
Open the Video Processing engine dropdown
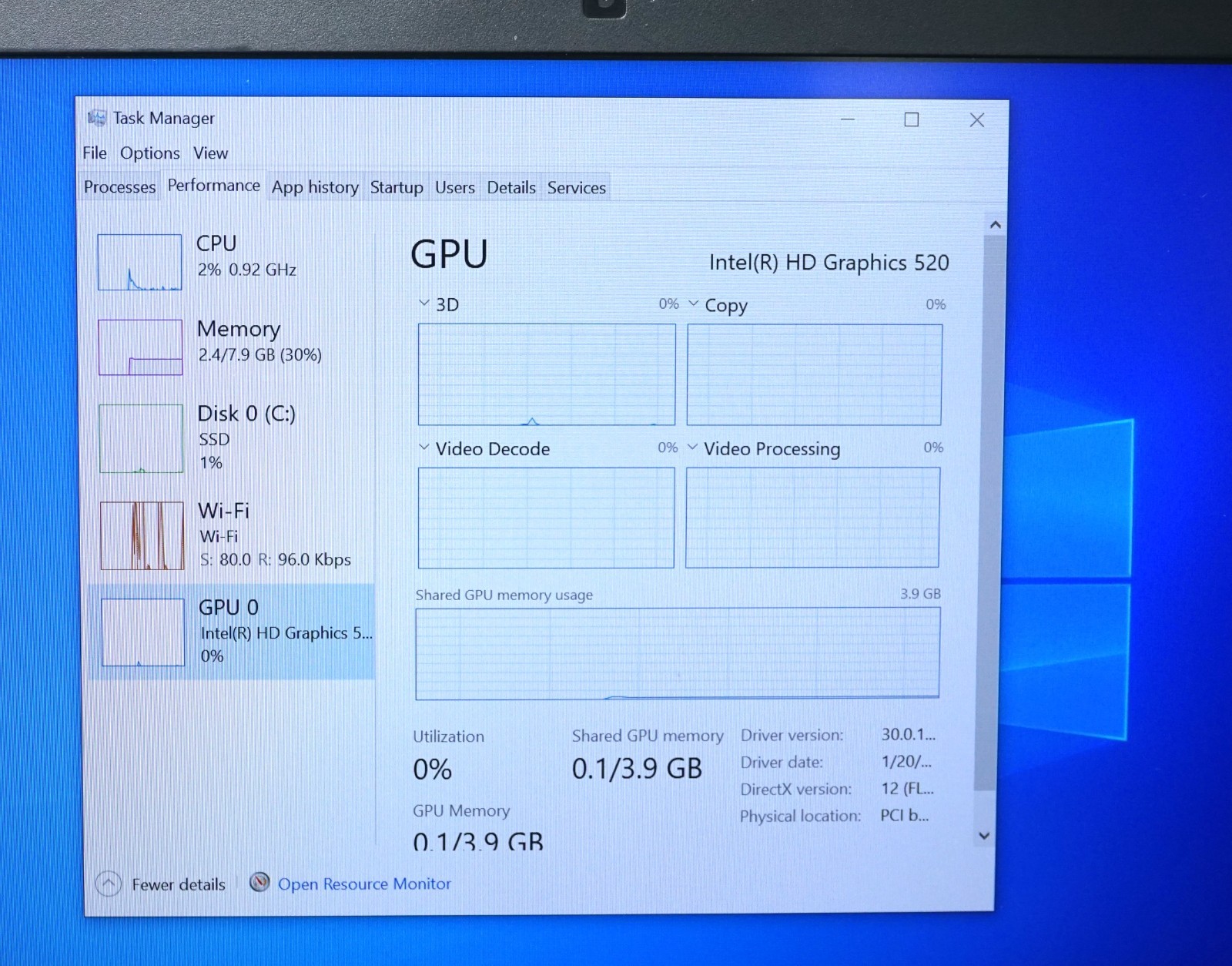(692, 448)
